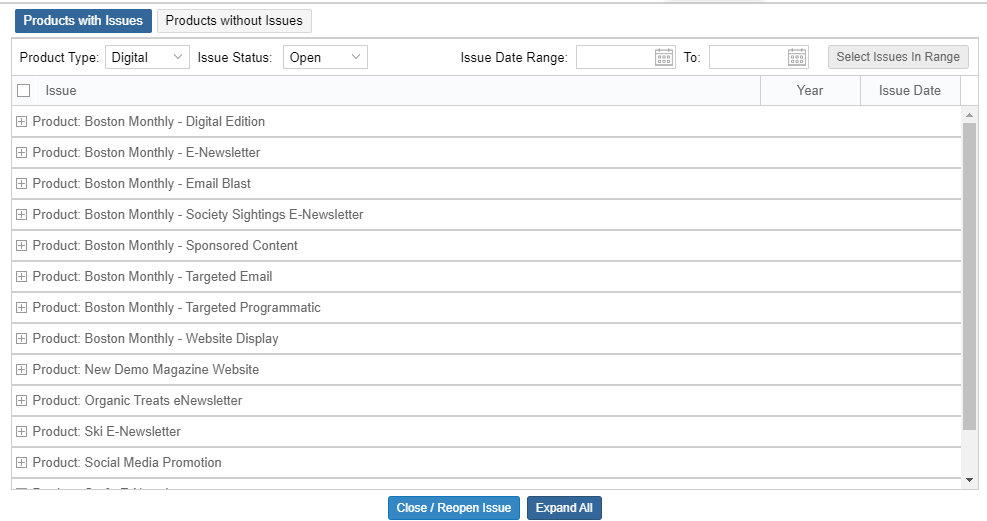Select 'Product: Organic Treats eNewsletter' text
Image resolution: width=987 pixels, height=521 pixels.
137,400
